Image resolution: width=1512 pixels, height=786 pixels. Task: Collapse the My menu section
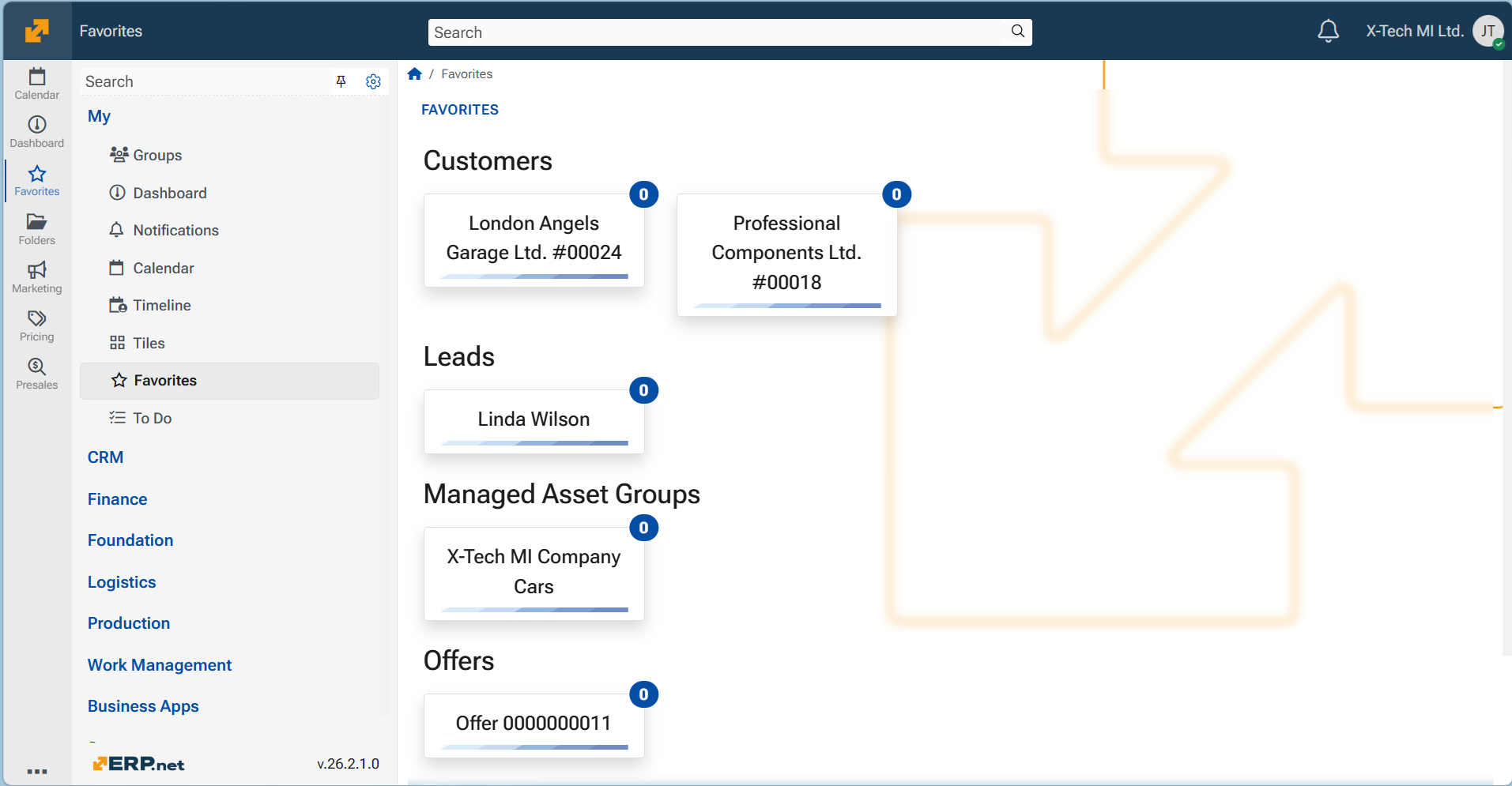tap(99, 116)
